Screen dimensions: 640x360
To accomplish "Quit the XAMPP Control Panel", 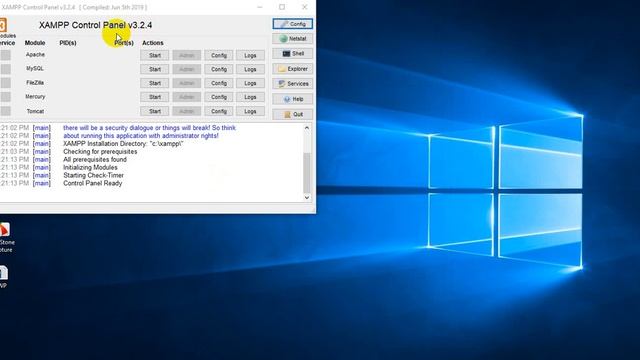I will point(293,114).
